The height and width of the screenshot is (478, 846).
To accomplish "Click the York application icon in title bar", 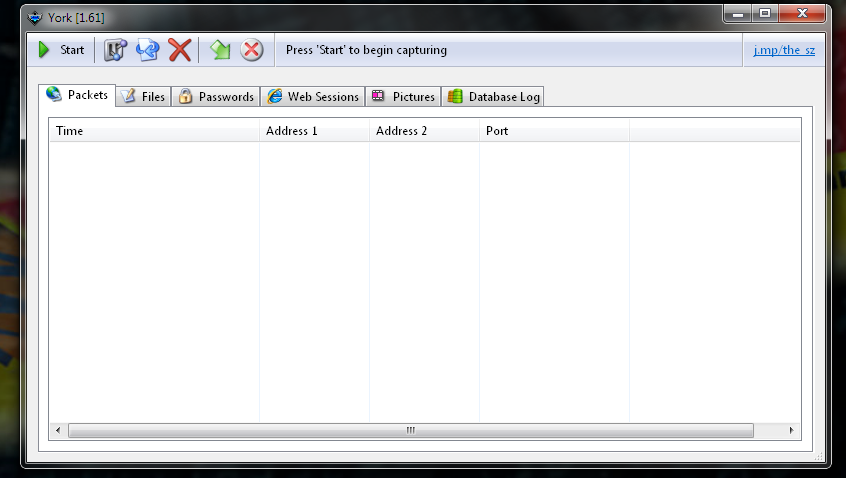I will [35, 18].
